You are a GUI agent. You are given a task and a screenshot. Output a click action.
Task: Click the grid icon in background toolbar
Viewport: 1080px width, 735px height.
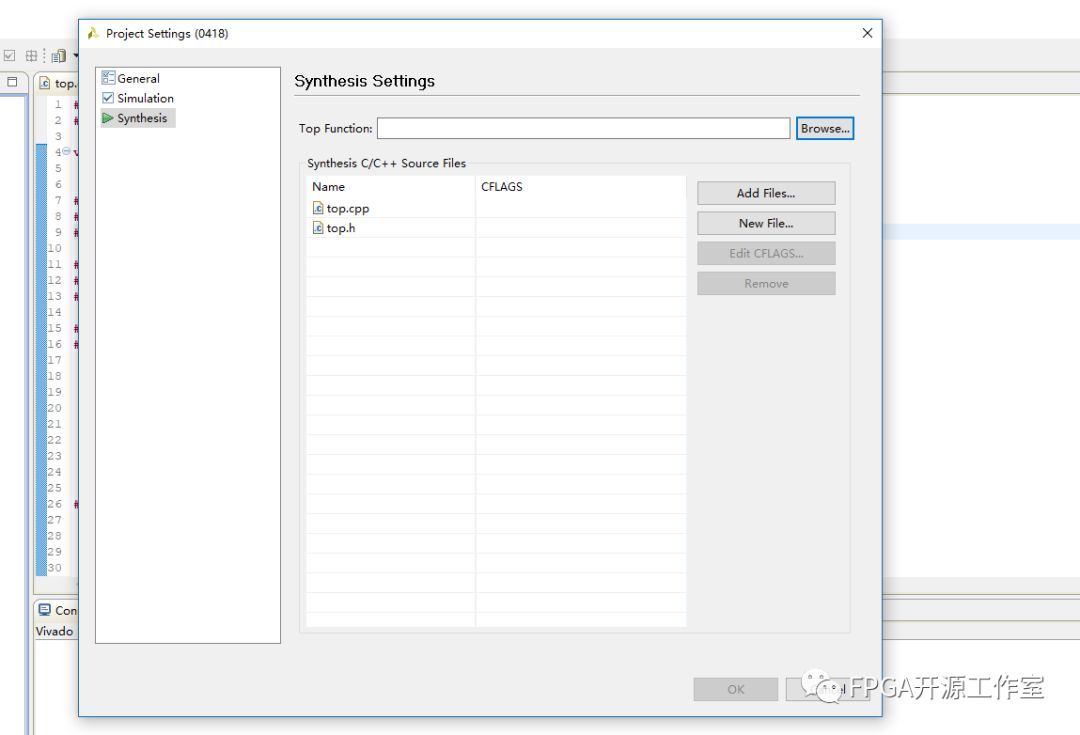pyautogui.click(x=32, y=56)
